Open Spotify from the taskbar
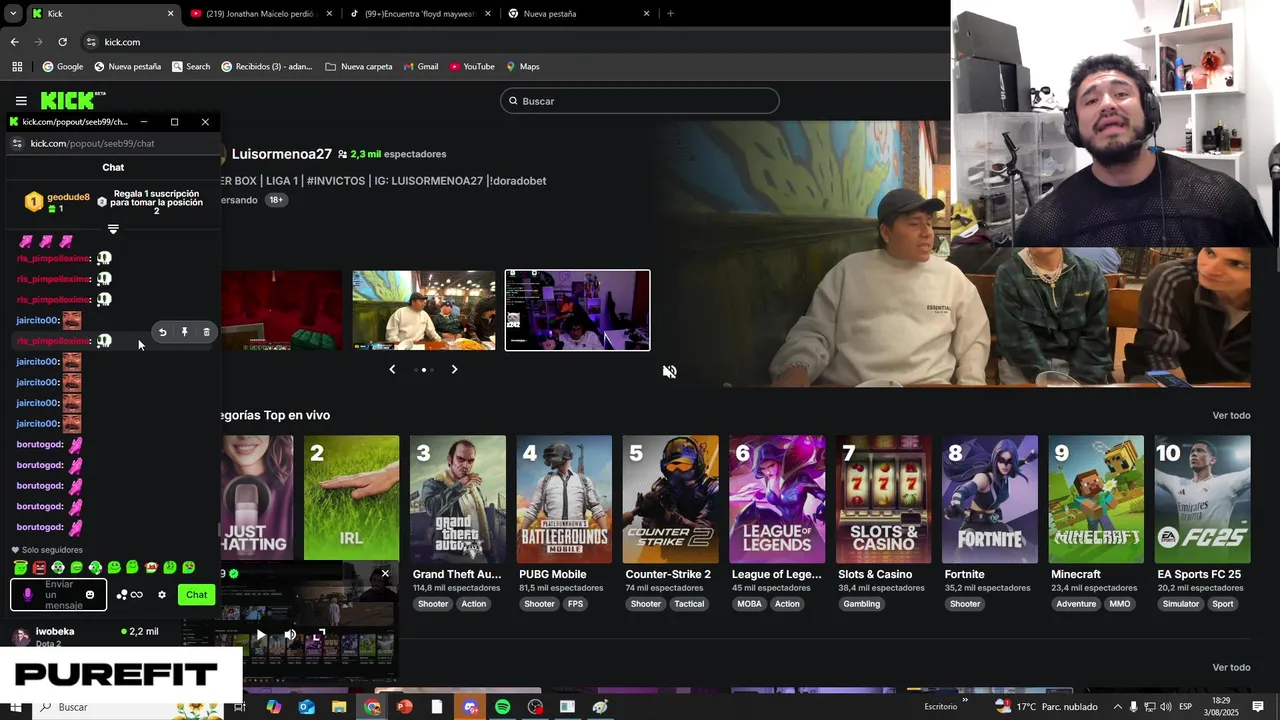 (x=502, y=707)
